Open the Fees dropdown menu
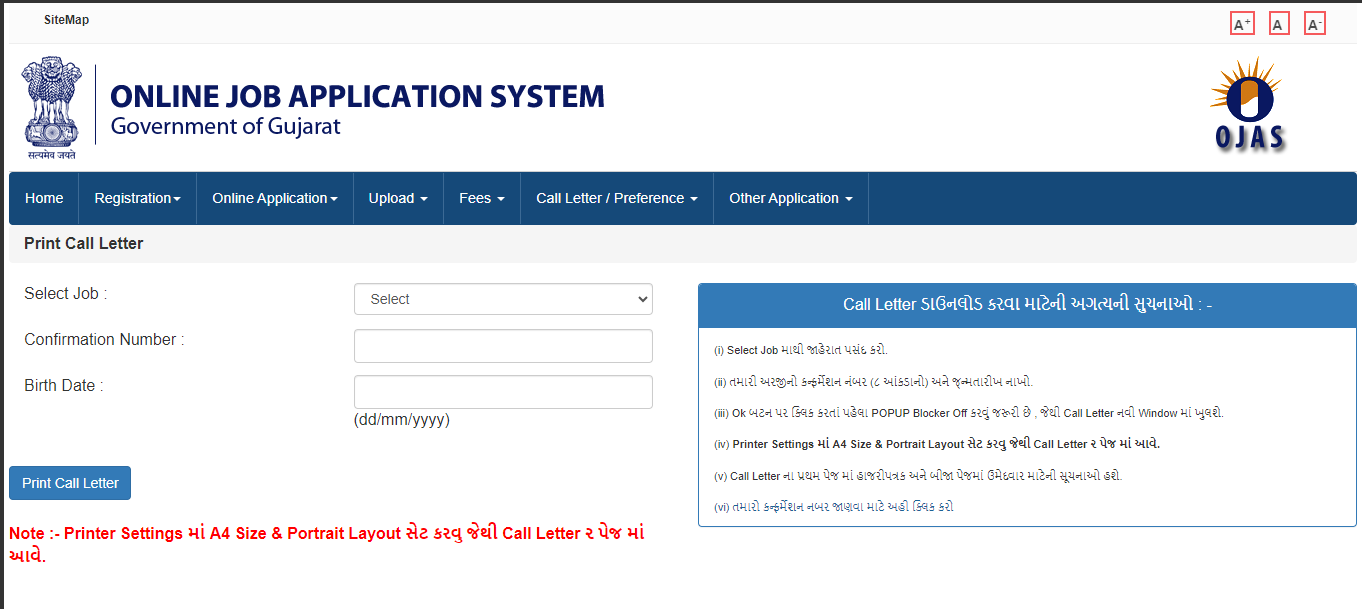The image size is (1362, 609). [x=482, y=198]
